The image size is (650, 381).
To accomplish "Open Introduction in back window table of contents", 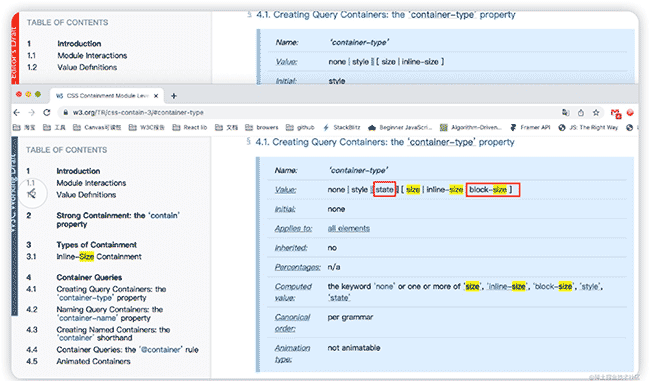I will (x=79, y=44).
